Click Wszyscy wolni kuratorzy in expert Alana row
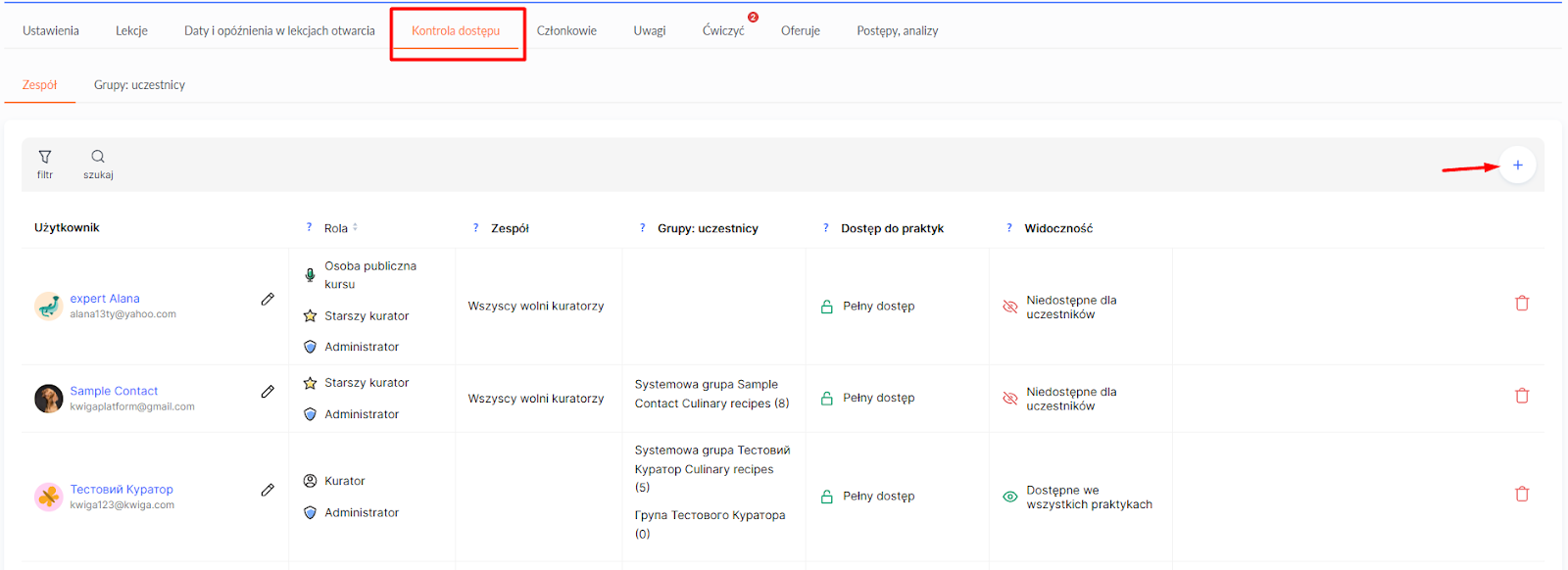This screenshot has height=570, width=1568. coord(536,306)
